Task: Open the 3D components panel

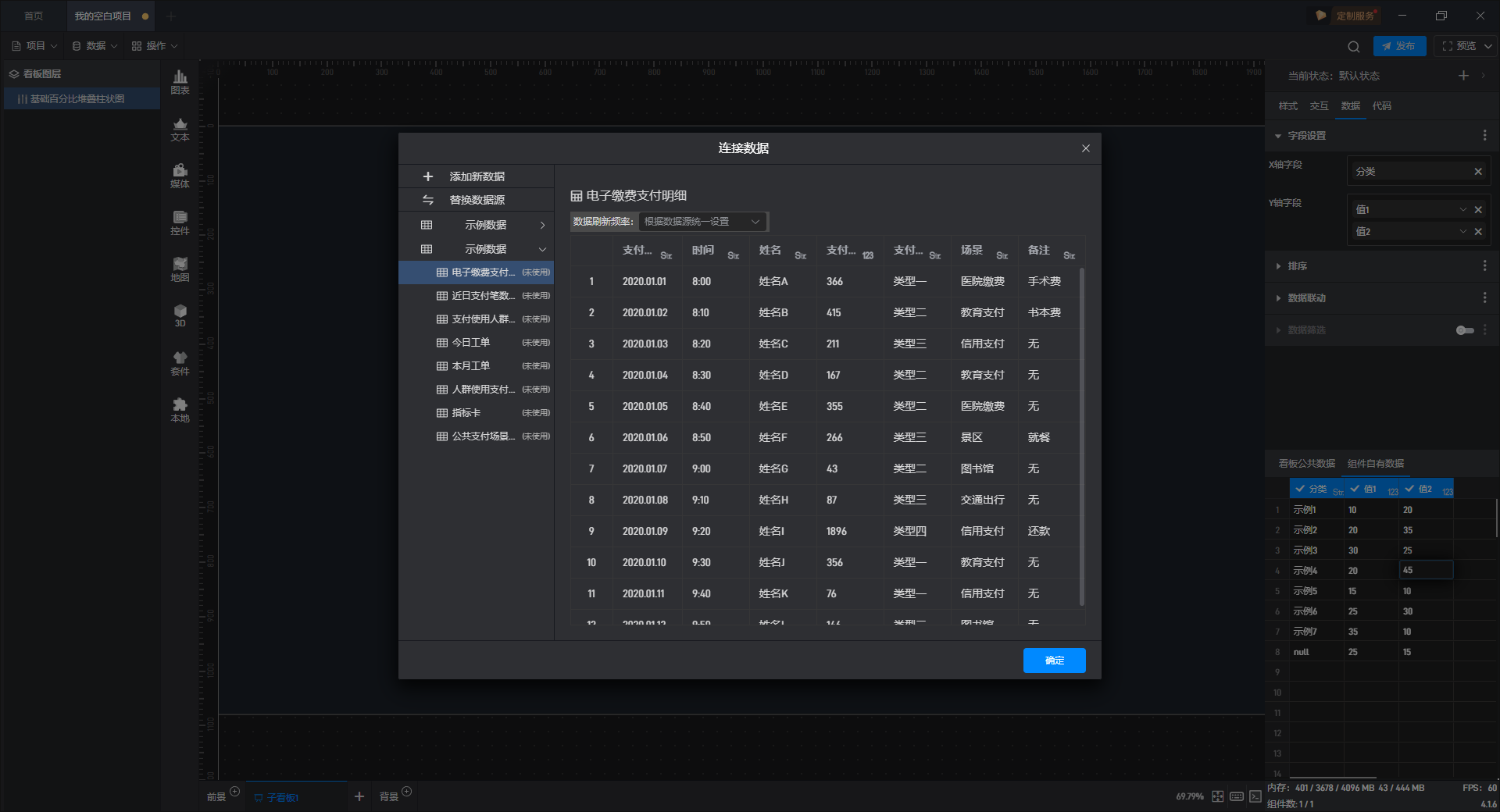Action: [180, 315]
